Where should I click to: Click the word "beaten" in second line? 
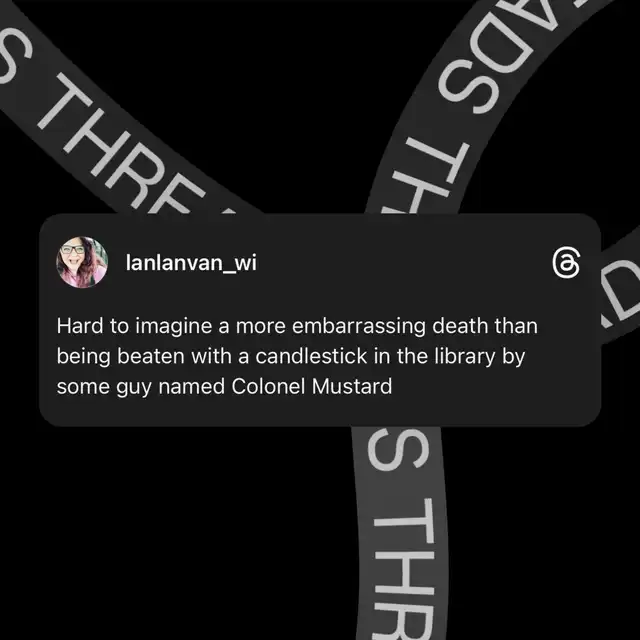click(151, 356)
